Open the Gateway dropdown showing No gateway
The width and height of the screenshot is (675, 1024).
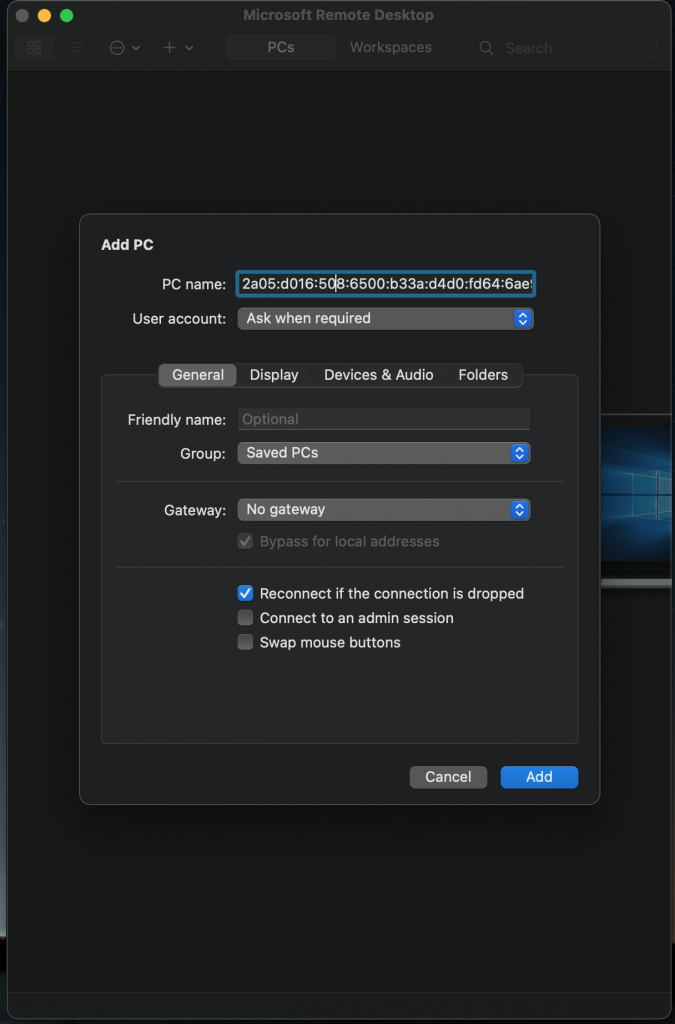[383, 510]
